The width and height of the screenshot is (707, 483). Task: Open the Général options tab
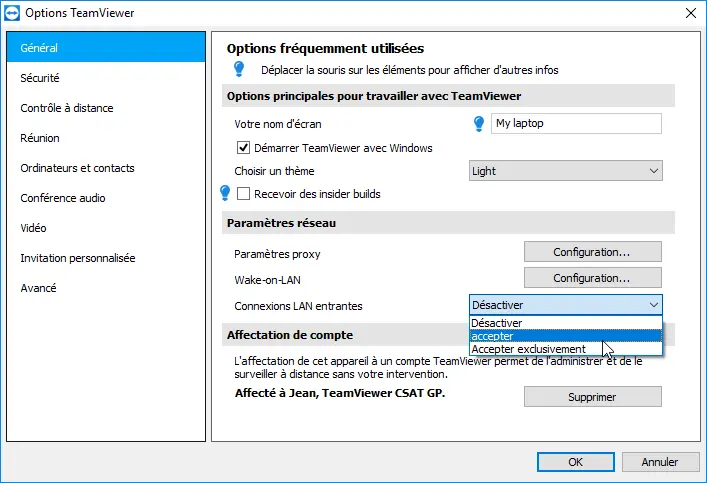[106, 47]
